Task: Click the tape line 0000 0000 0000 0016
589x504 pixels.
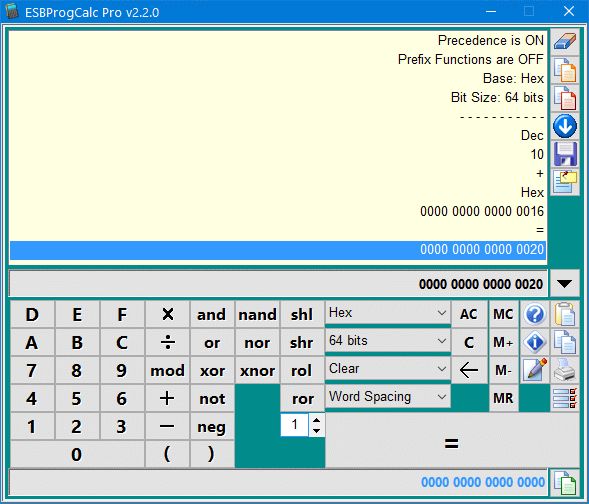Action: (482, 211)
